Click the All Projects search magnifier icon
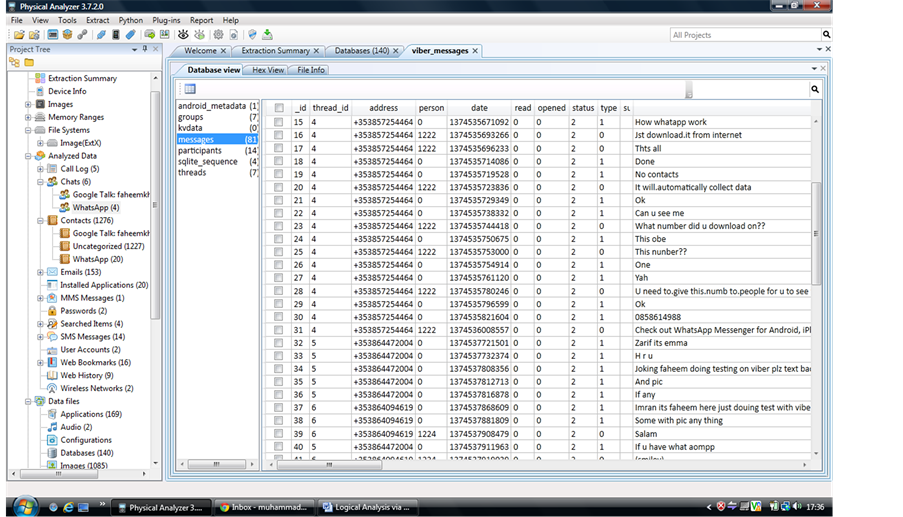This screenshot has height=517, width=903. pyautogui.click(x=826, y=35)
